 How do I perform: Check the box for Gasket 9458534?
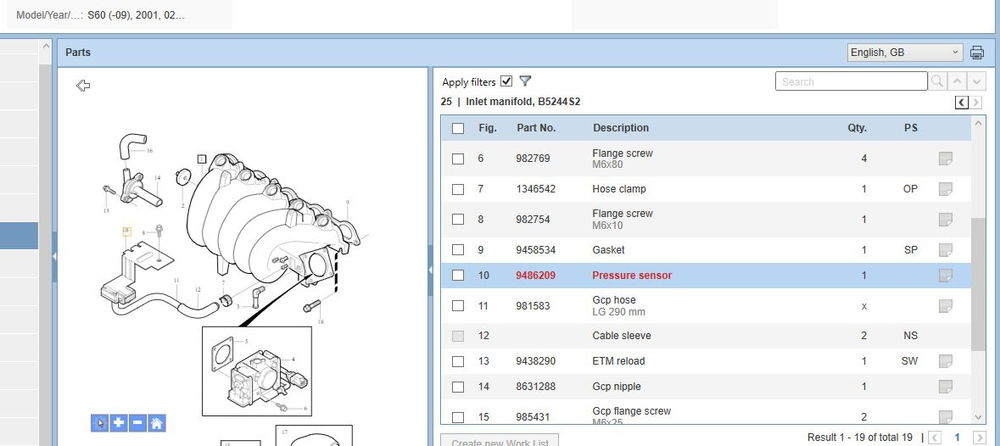(x=458, y=250)
